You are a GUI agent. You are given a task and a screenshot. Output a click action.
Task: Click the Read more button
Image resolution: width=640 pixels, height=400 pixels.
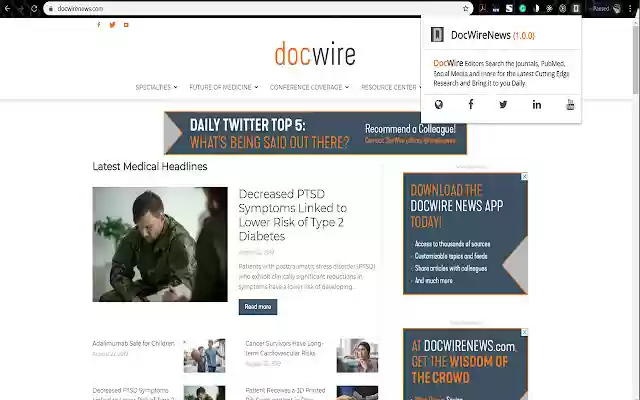point(258,307)
